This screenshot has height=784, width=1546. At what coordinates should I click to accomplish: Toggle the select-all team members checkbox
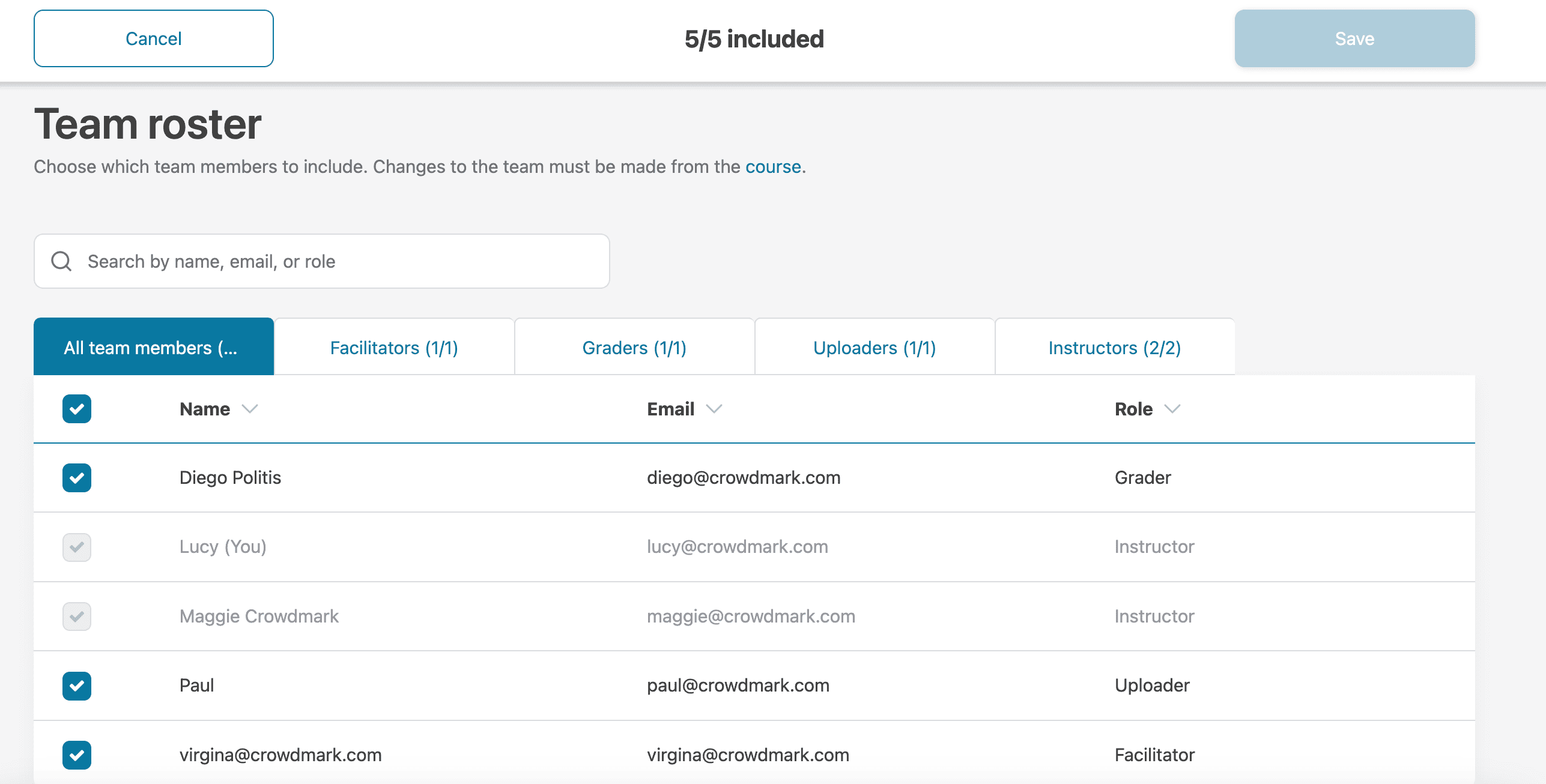[x=77, y=409]
